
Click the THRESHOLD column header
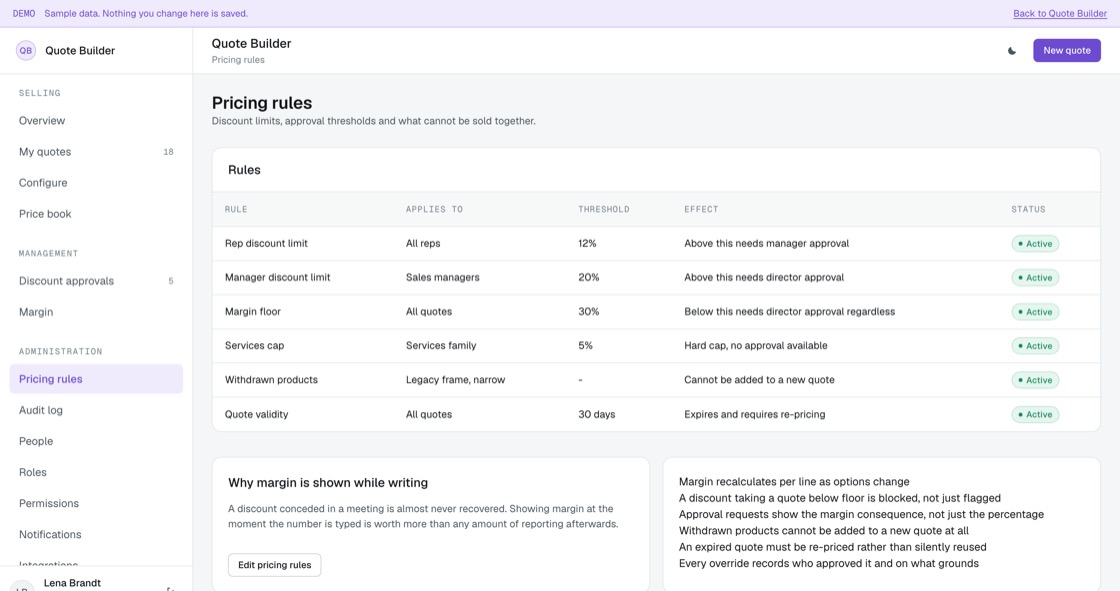604,209
